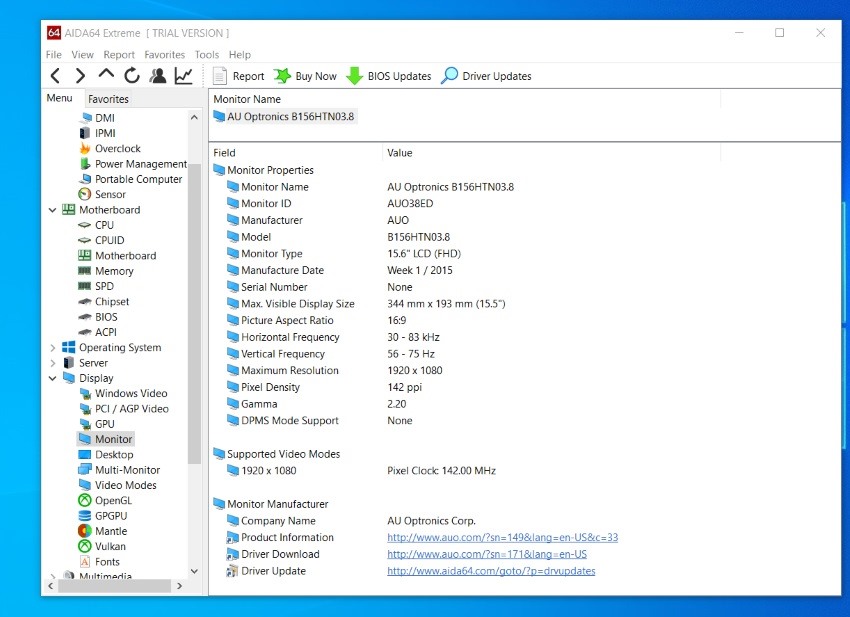Open the Product Information auo.com link
Screen dimensions: 850x617
(503, 537)
